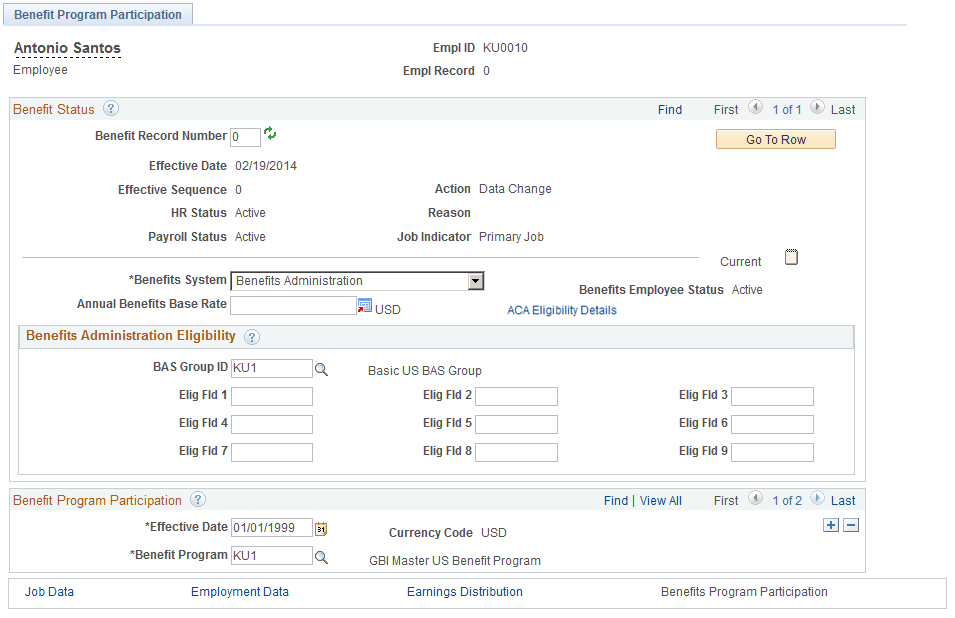This screenshot has width=955, height=618.
Task: Delete the current Benefit Program Participation row
Action: pos(850,524)
